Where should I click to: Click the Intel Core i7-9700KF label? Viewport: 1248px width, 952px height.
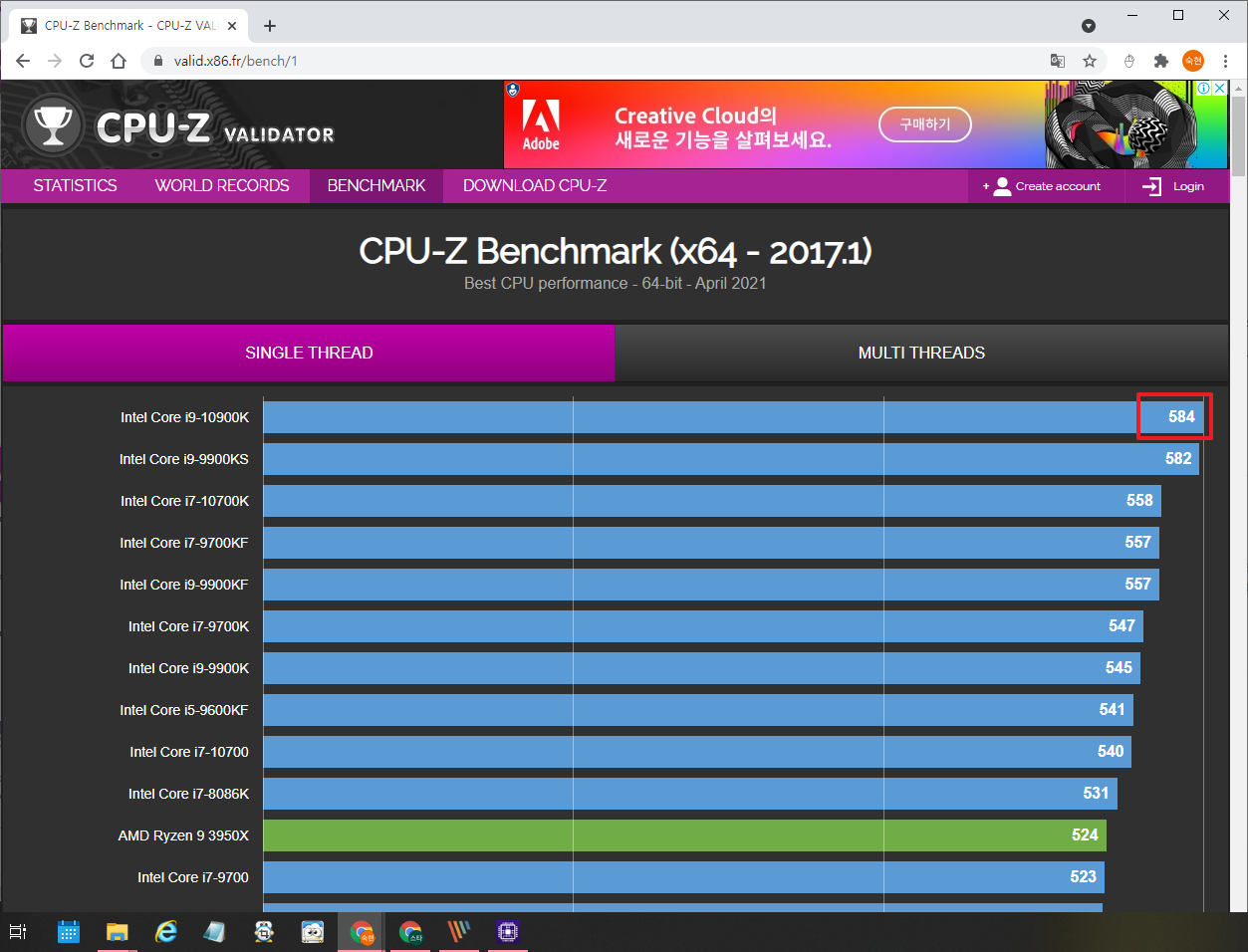184,543
